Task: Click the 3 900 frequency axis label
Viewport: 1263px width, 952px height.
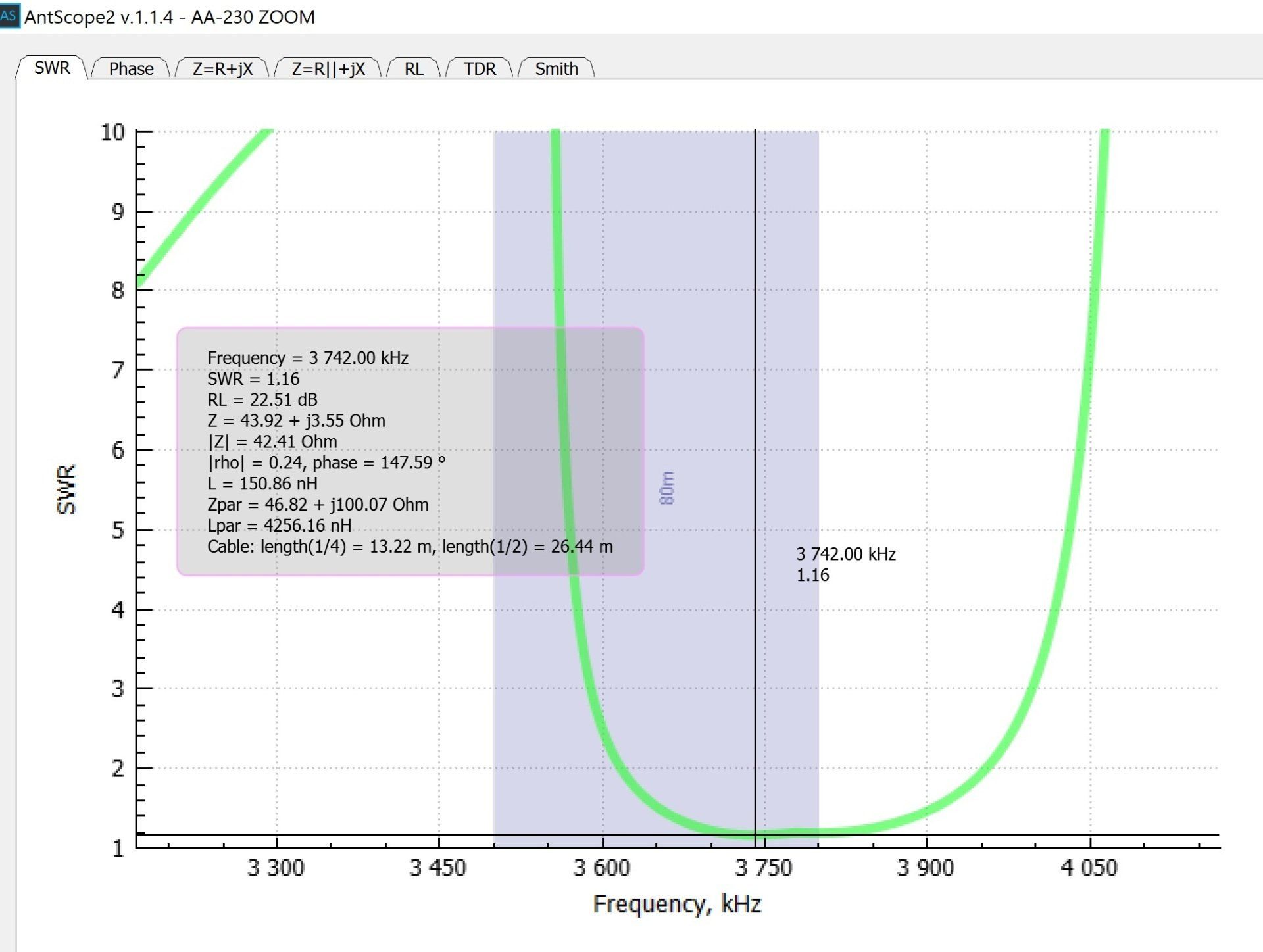Action: pyautogui.click(x=926, y=867)
